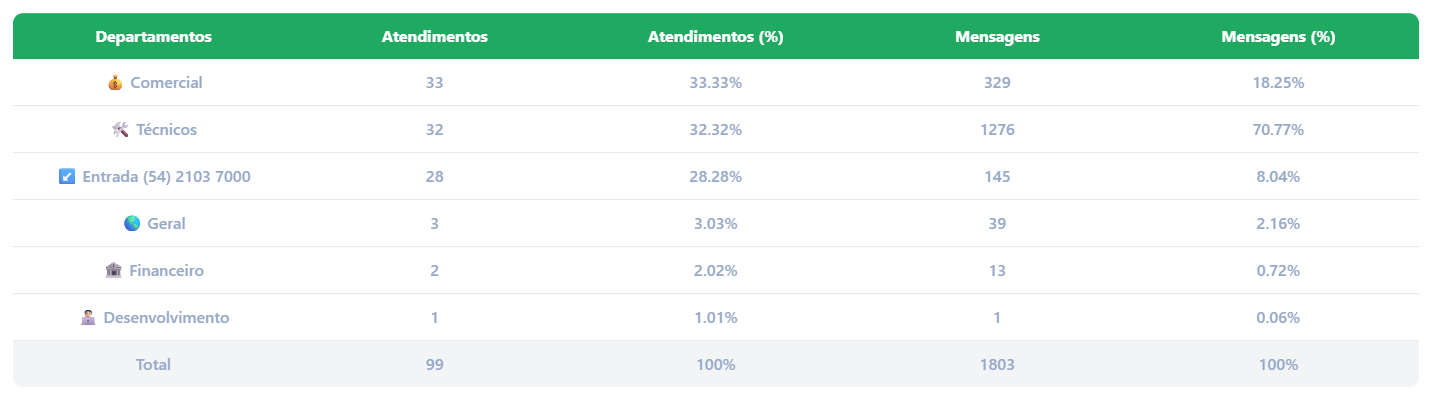Click the tools icon next to Técnicos
This screenshot has width=1437, height=396.
click(x=121, y=130)
